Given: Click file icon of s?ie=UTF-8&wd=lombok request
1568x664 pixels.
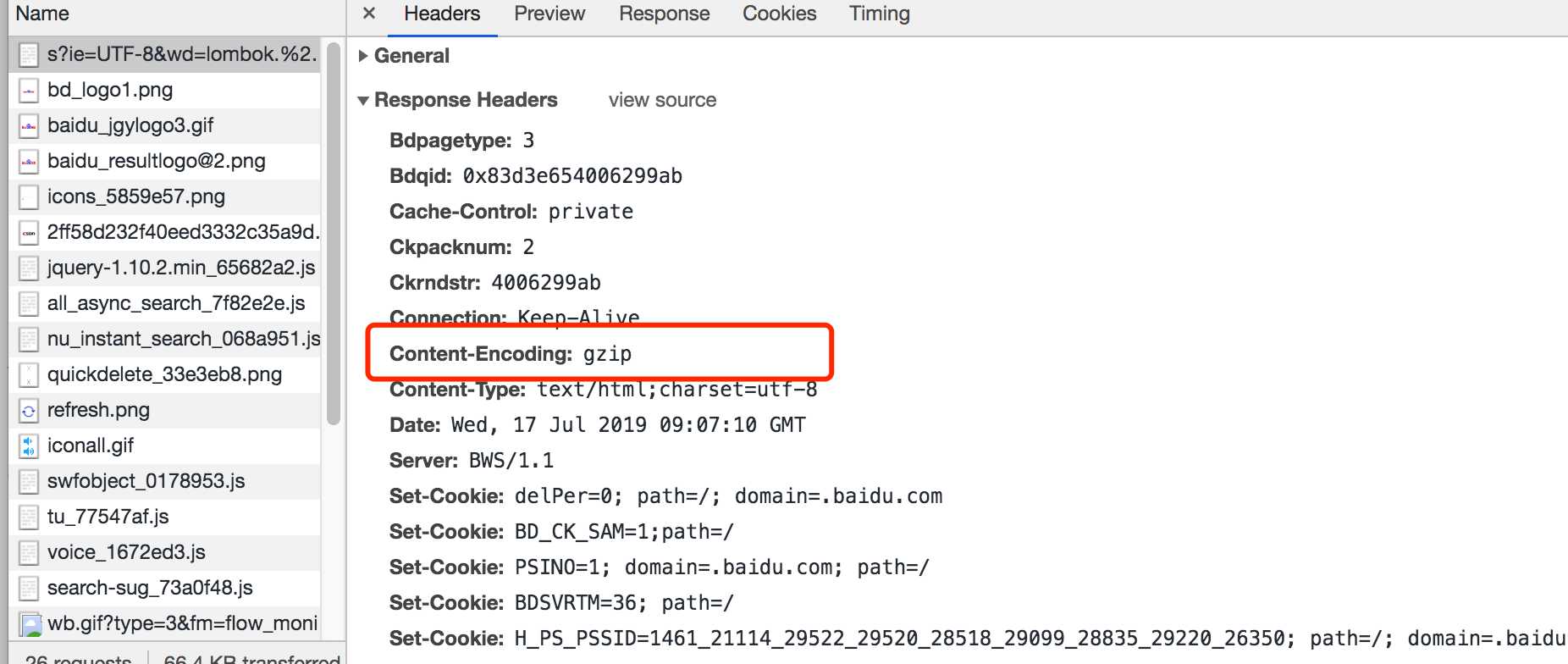Looking at the screenshot, I should point(29,55).
